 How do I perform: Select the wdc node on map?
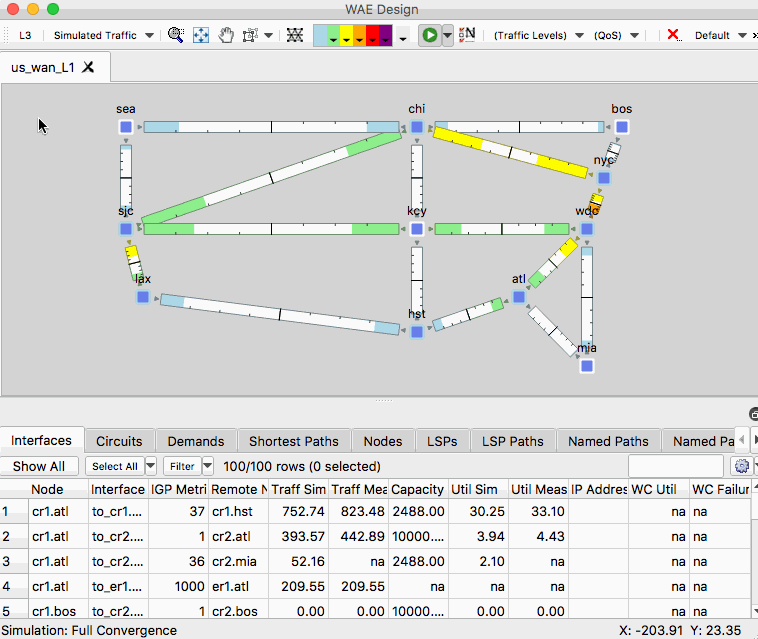point(586,229)
